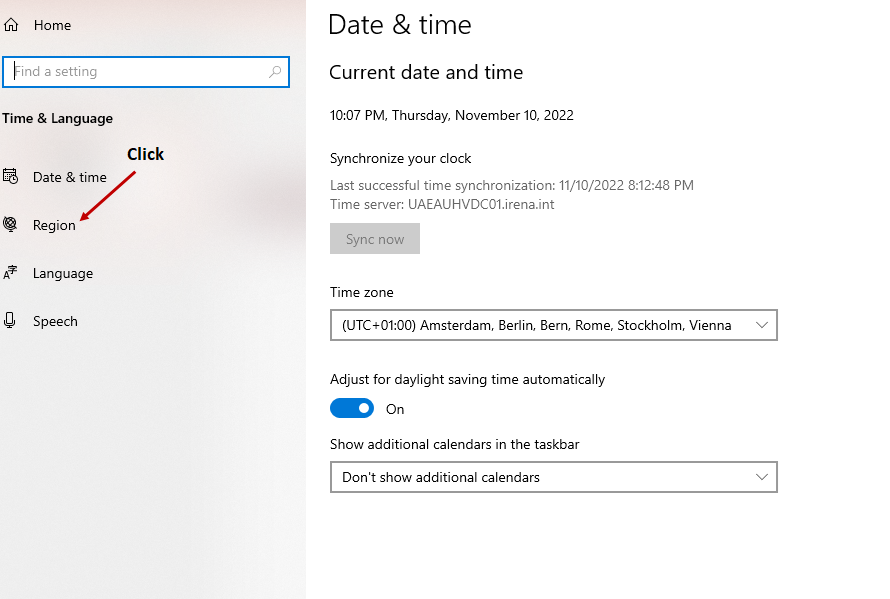Open the additional calendars dropdown
Viewport: 890px width, 599px height.
pyautogui.click(x=553, y=477)
